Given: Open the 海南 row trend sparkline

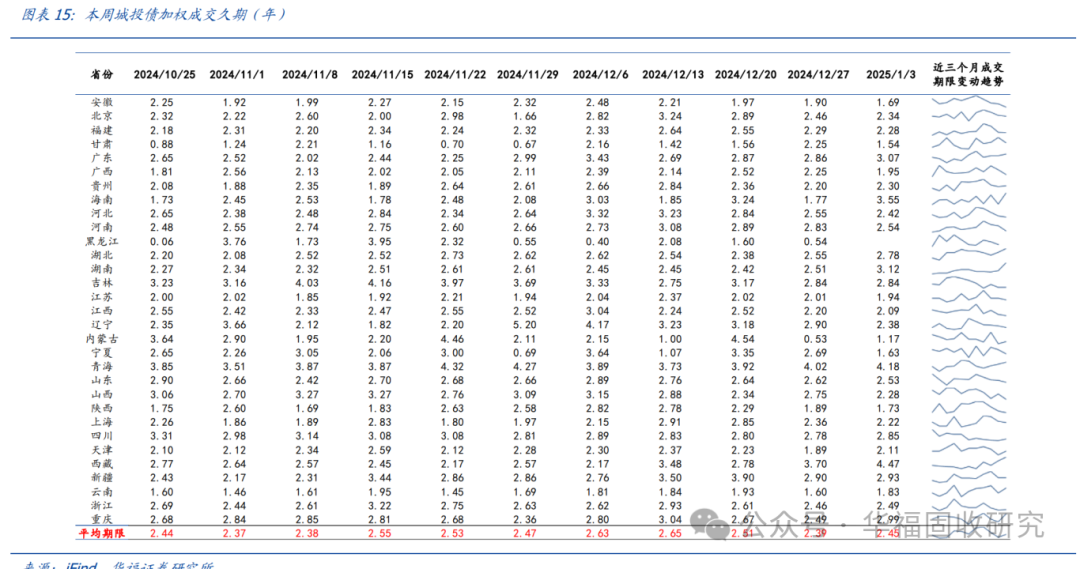Looking at the screenshot, I should pyautogui.click(x=968, y=200).
